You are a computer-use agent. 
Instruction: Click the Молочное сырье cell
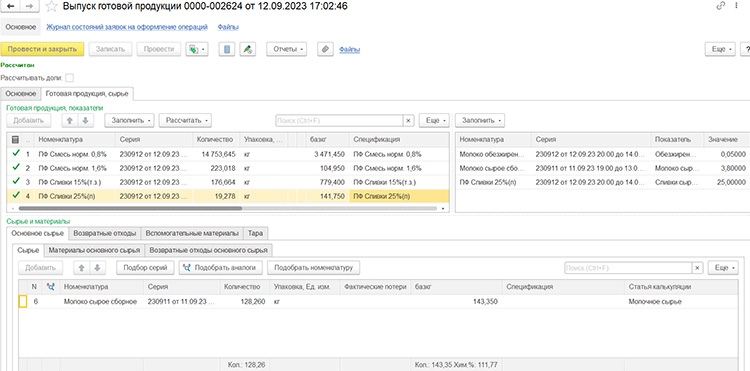681,301
